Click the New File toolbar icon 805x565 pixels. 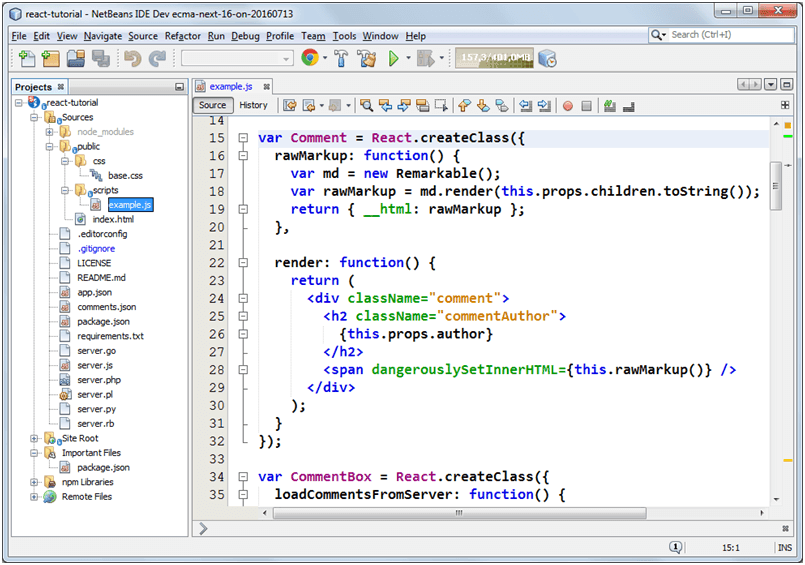point(27,59)
